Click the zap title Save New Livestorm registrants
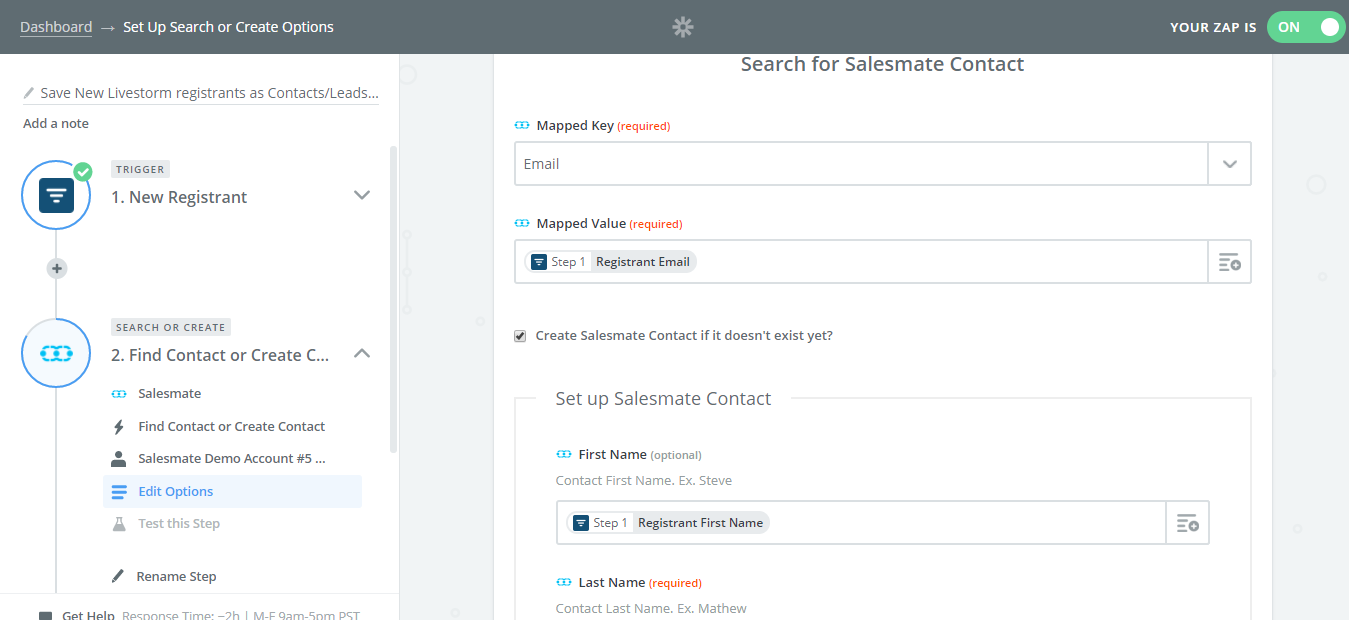The image size is (1349, 620). pos(209,93)
